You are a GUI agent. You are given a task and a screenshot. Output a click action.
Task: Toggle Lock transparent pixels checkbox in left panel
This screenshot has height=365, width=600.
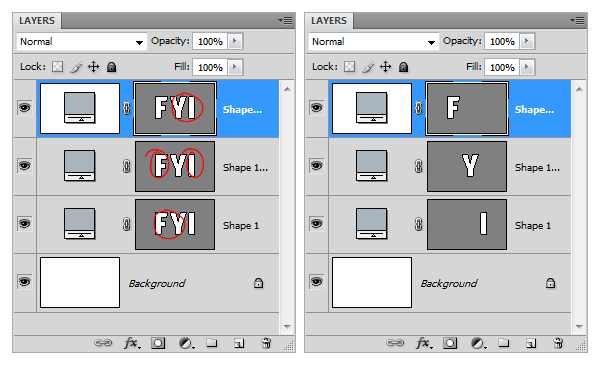point(57,67)
